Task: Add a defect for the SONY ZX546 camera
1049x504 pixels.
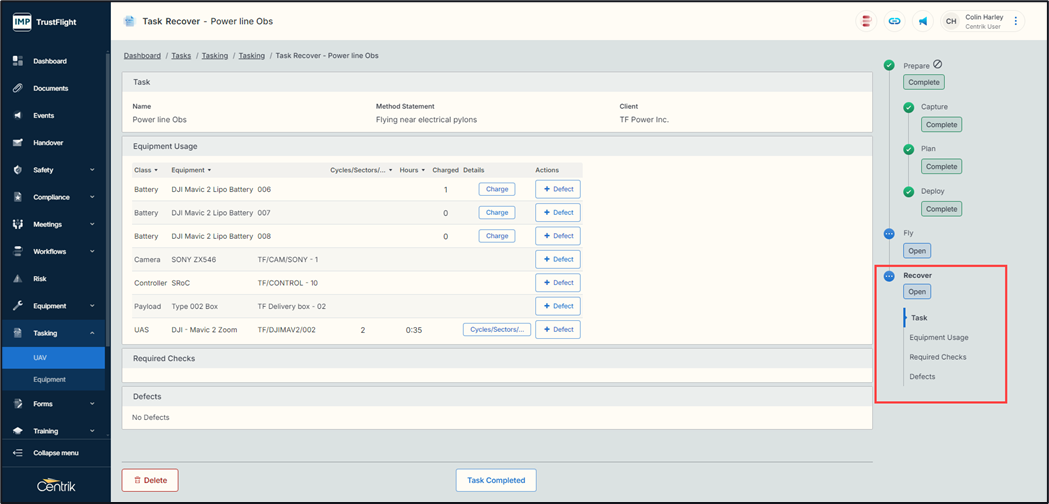Action: (x=558, y=259)
